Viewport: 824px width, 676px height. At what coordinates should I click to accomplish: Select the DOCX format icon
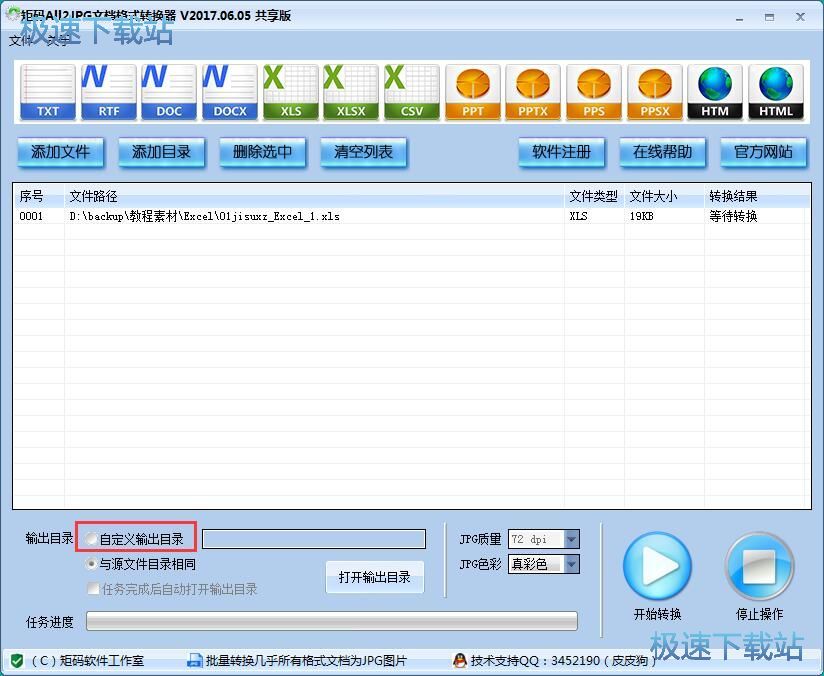pos(229,90)
